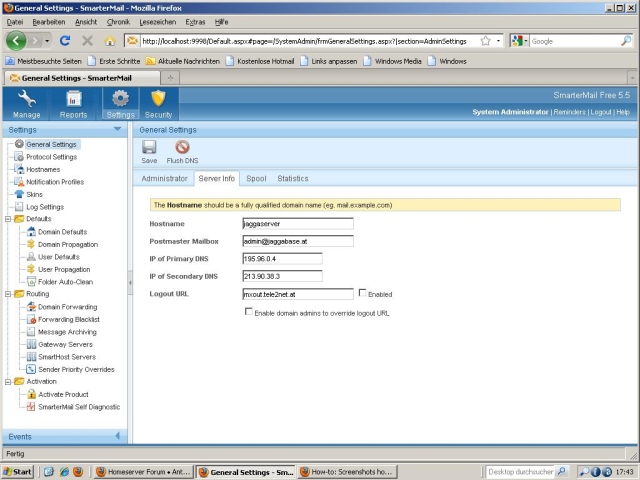Collapse the Defaults tree folder
This screenshot has width=640, height=480.
click(x=8, y=219)
